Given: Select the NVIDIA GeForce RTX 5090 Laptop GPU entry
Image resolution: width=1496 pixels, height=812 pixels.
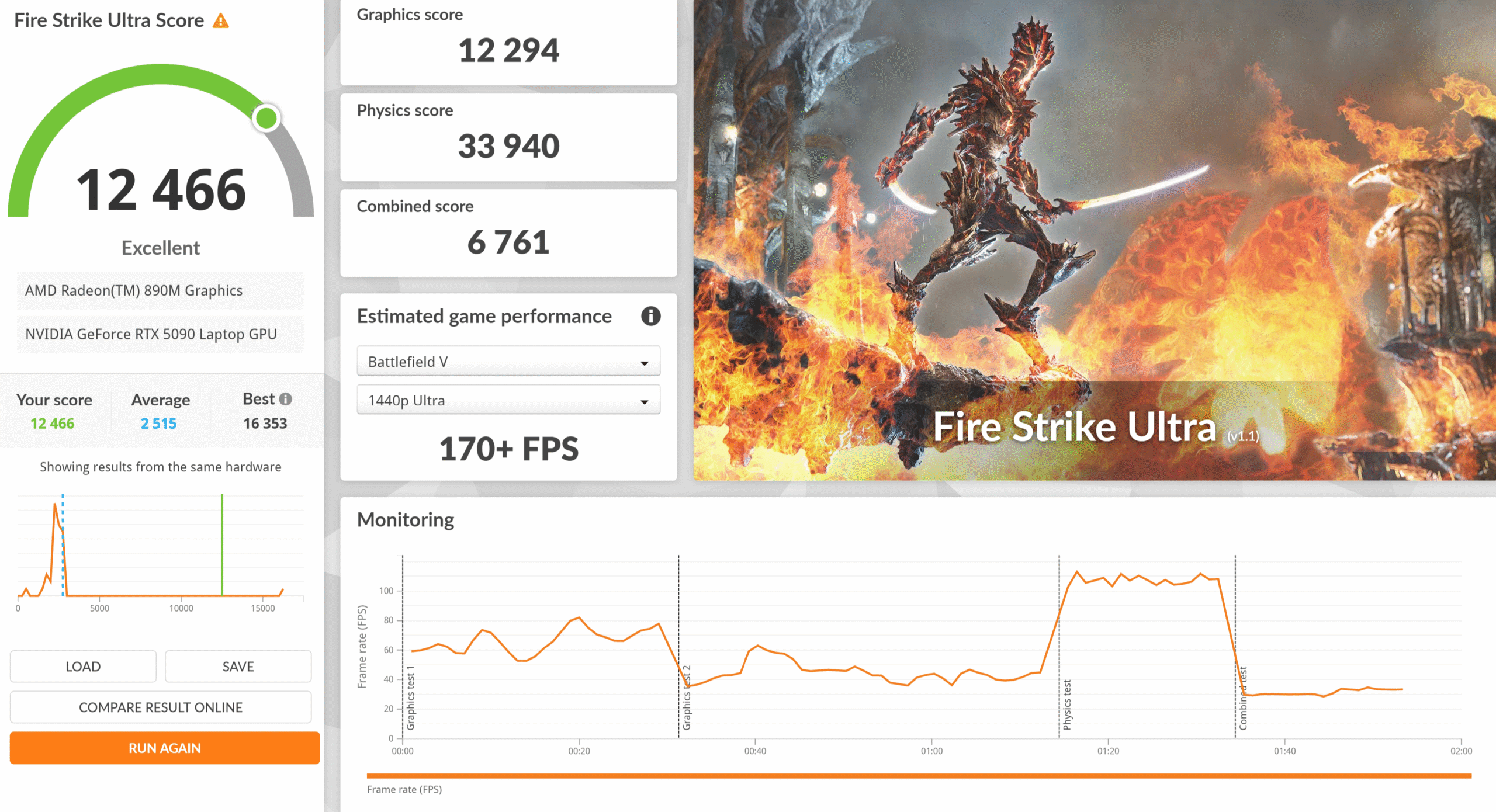Looking at the screenshot, I should [160, 334].
